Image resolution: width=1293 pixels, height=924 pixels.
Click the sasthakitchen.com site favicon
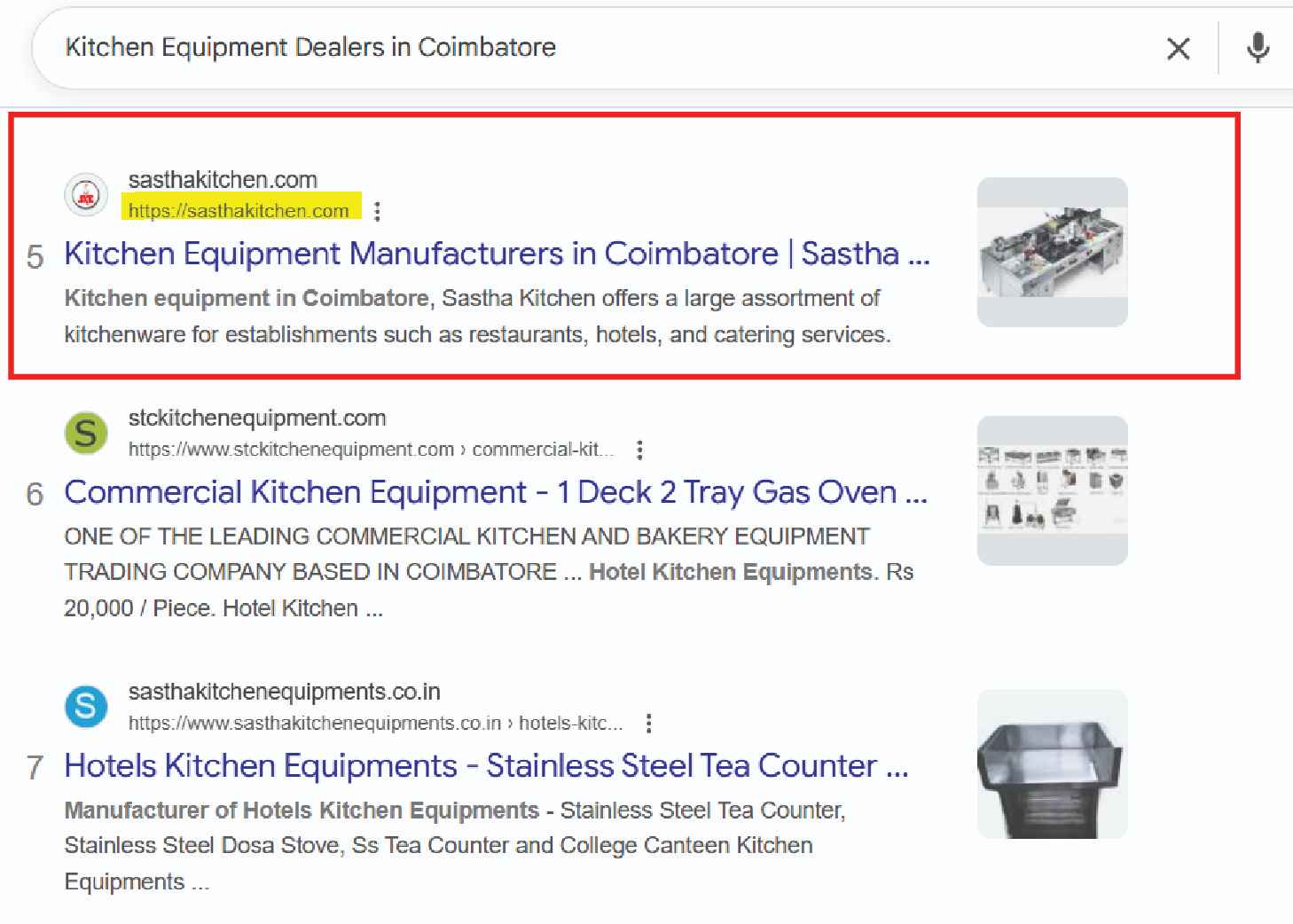86,195
